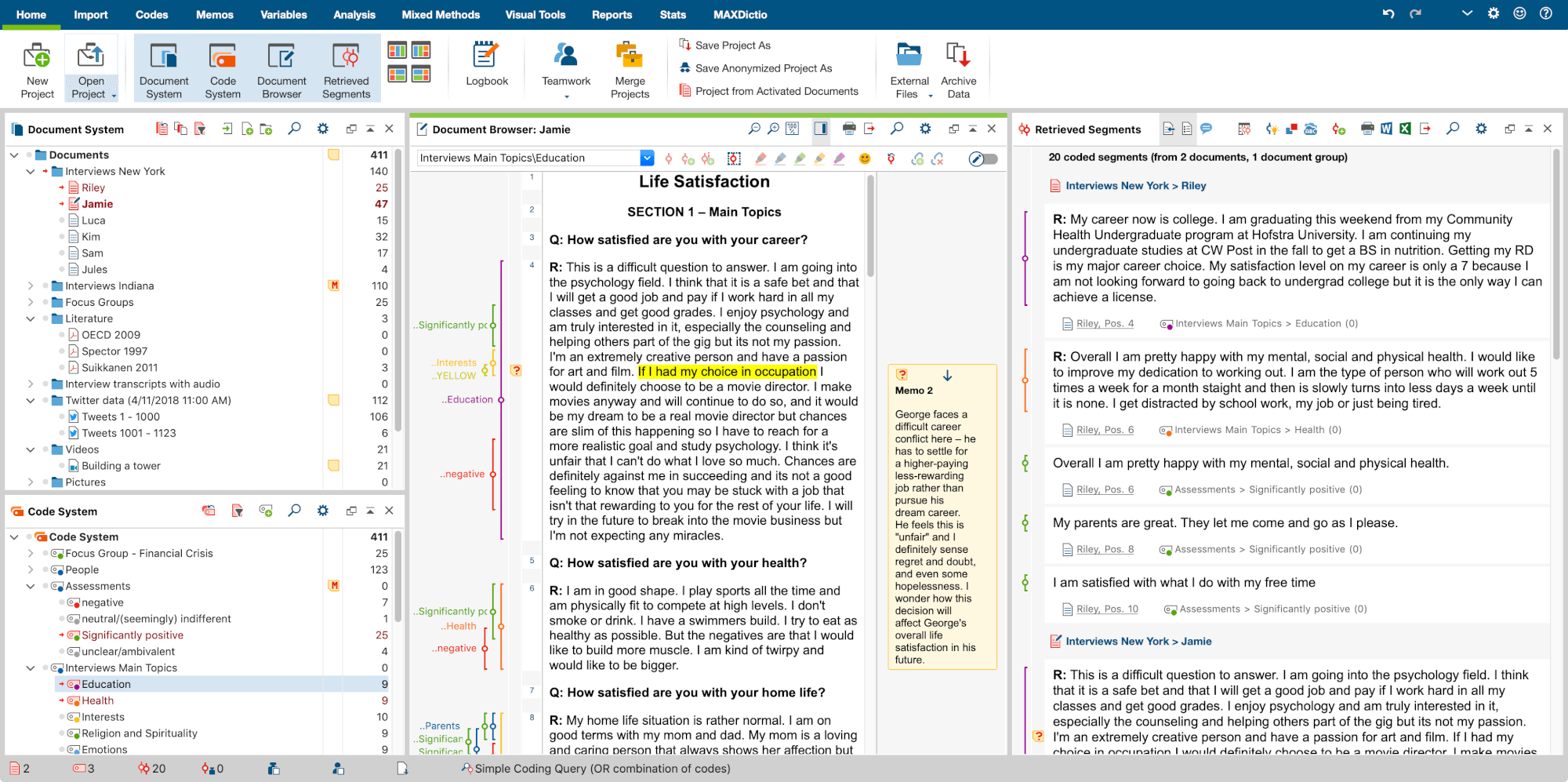This screenshot has height=782, width=1568.
Task: Select the Religion and Spirituality code
Action: click(x=140, y=733)
